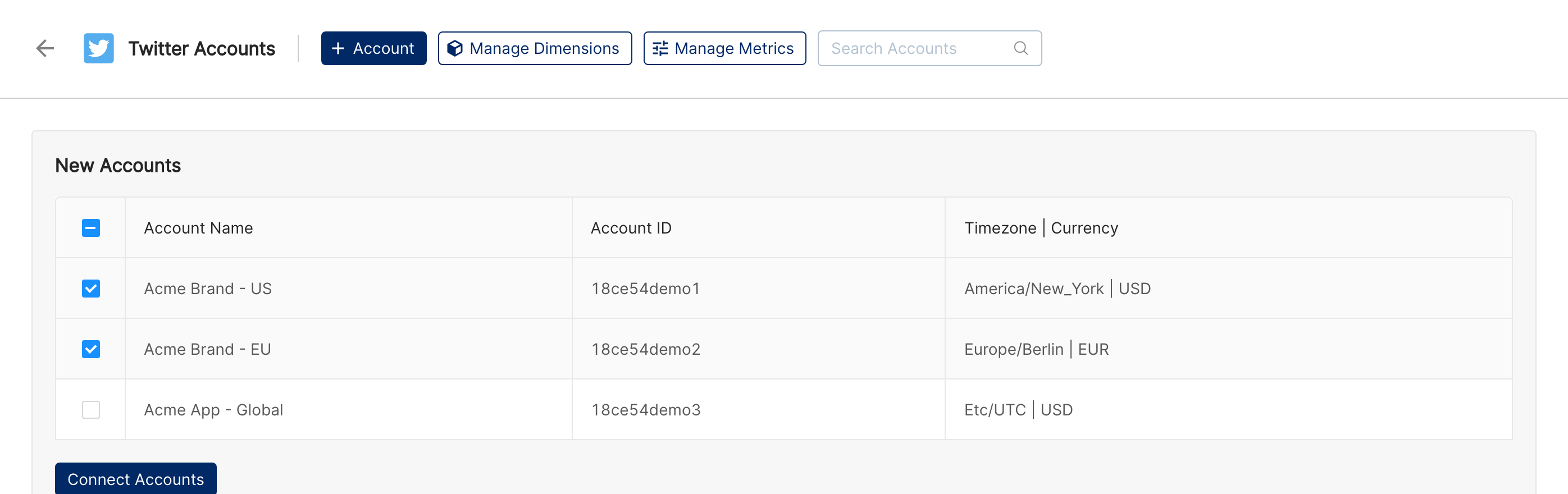This screenshot has height=494, width=1568.
Task: Click the Twitter bird logo icon
Action: tap(99, 48)
